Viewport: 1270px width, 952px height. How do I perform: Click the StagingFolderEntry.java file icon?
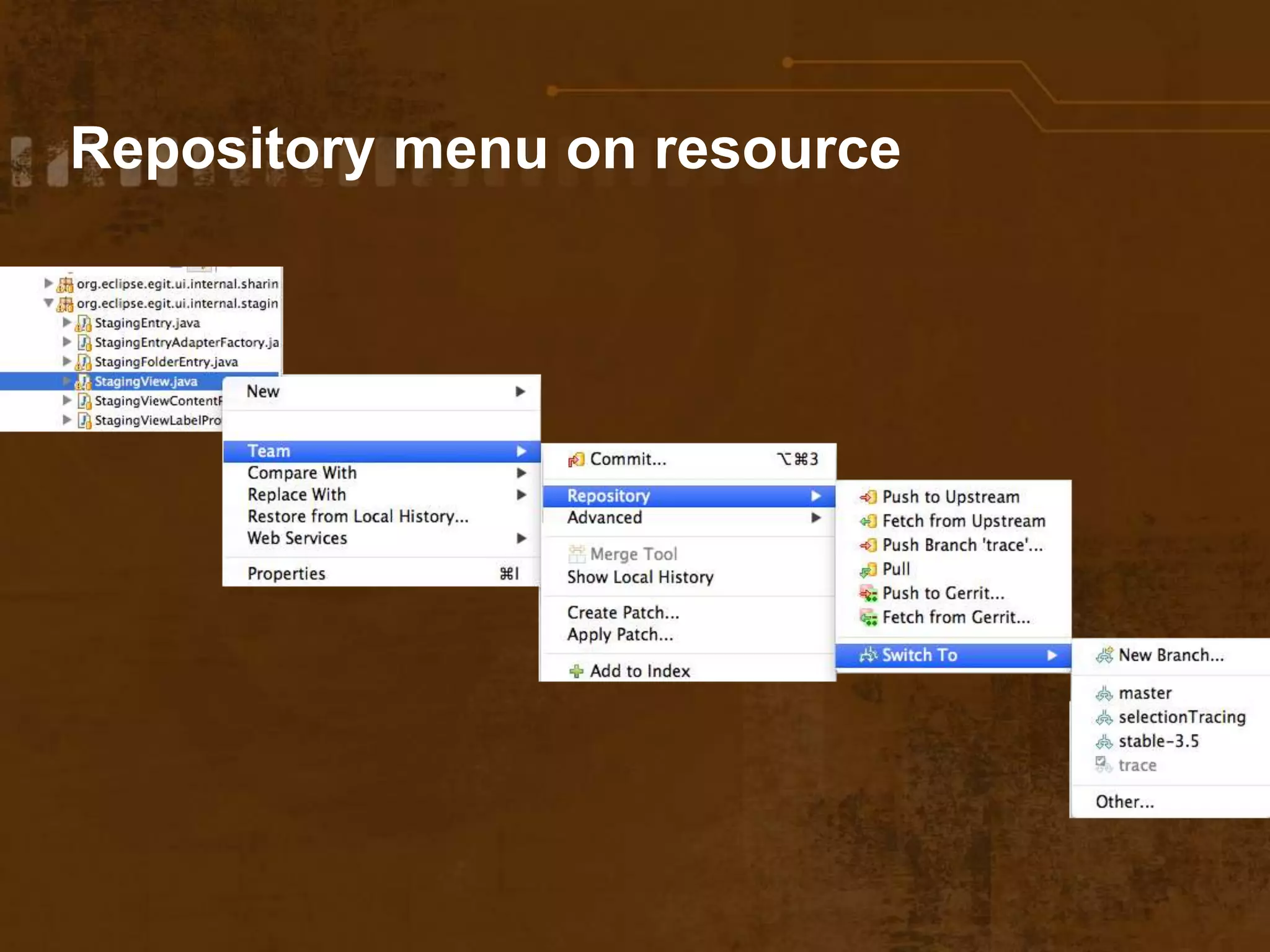click(x=84, y=362)
